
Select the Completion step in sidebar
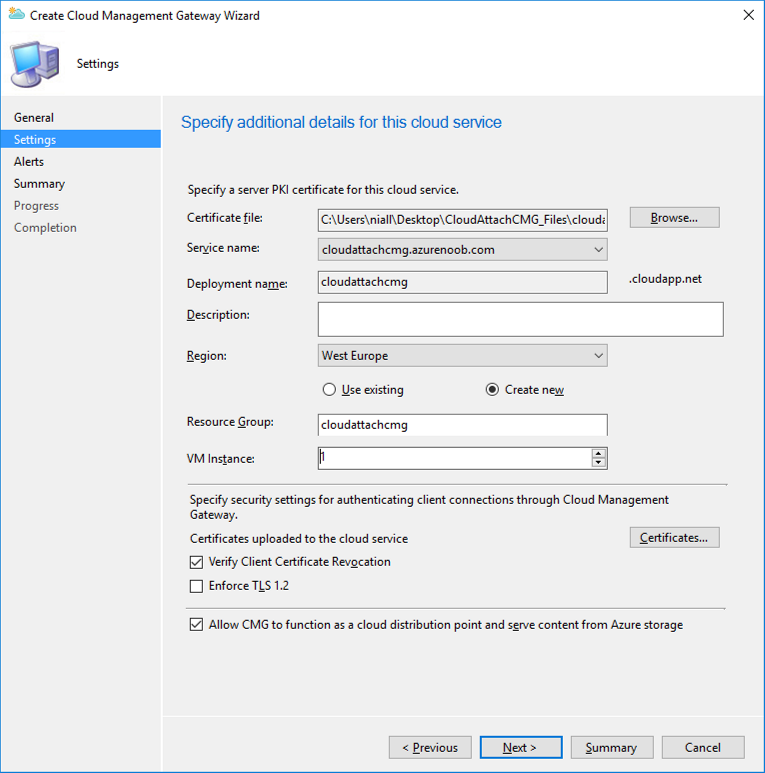pos(45,228)
